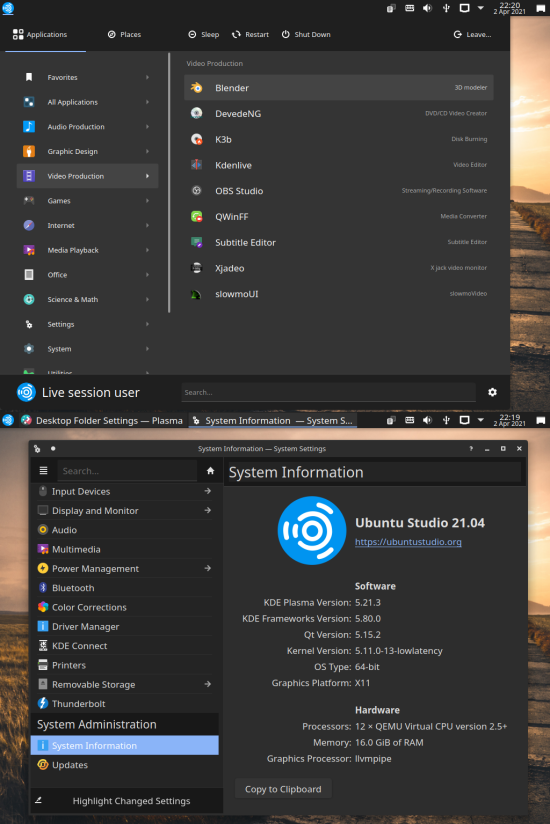The image size is (550, 824).
Task: Expand Favorites category
Action: coord(87,77)
